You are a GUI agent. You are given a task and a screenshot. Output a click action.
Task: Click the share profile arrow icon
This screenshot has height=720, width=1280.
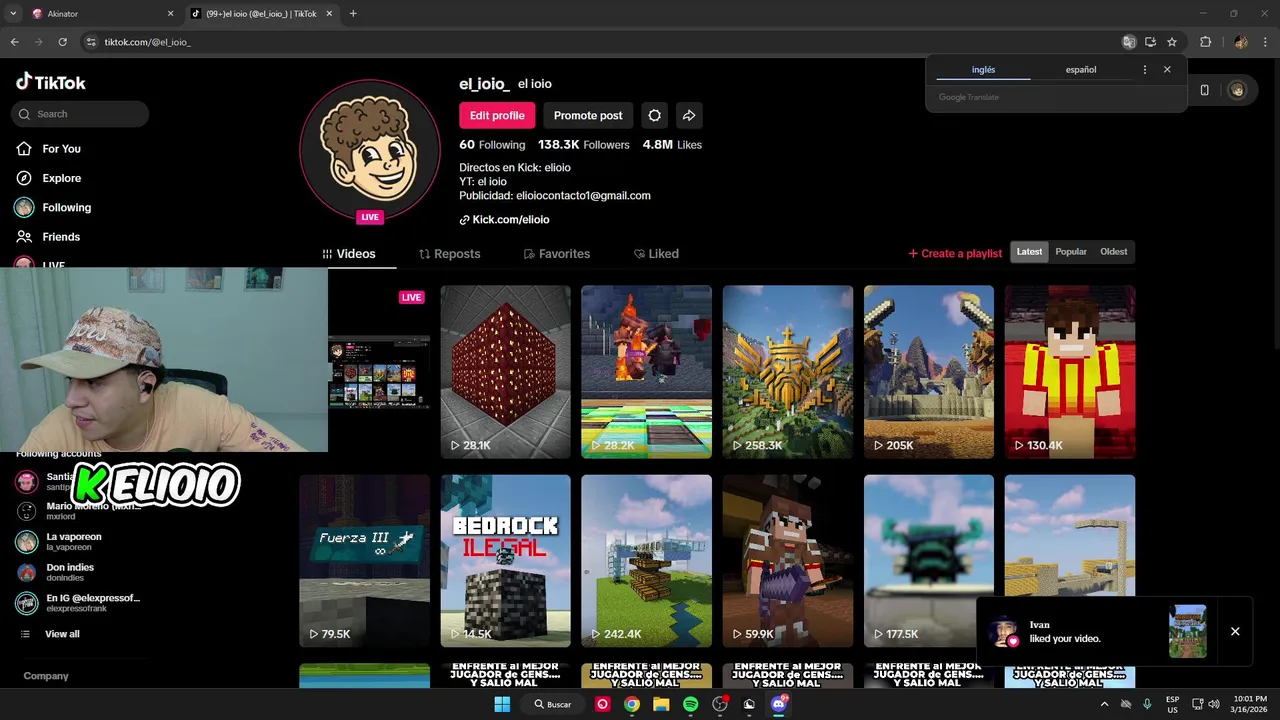click(x=689, y=115)
